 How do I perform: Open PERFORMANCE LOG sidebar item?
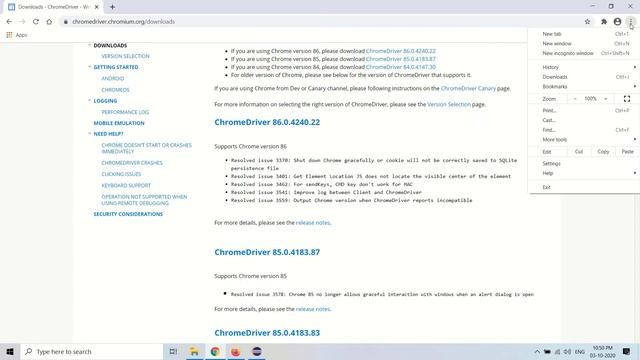click(x=125, y=112)
